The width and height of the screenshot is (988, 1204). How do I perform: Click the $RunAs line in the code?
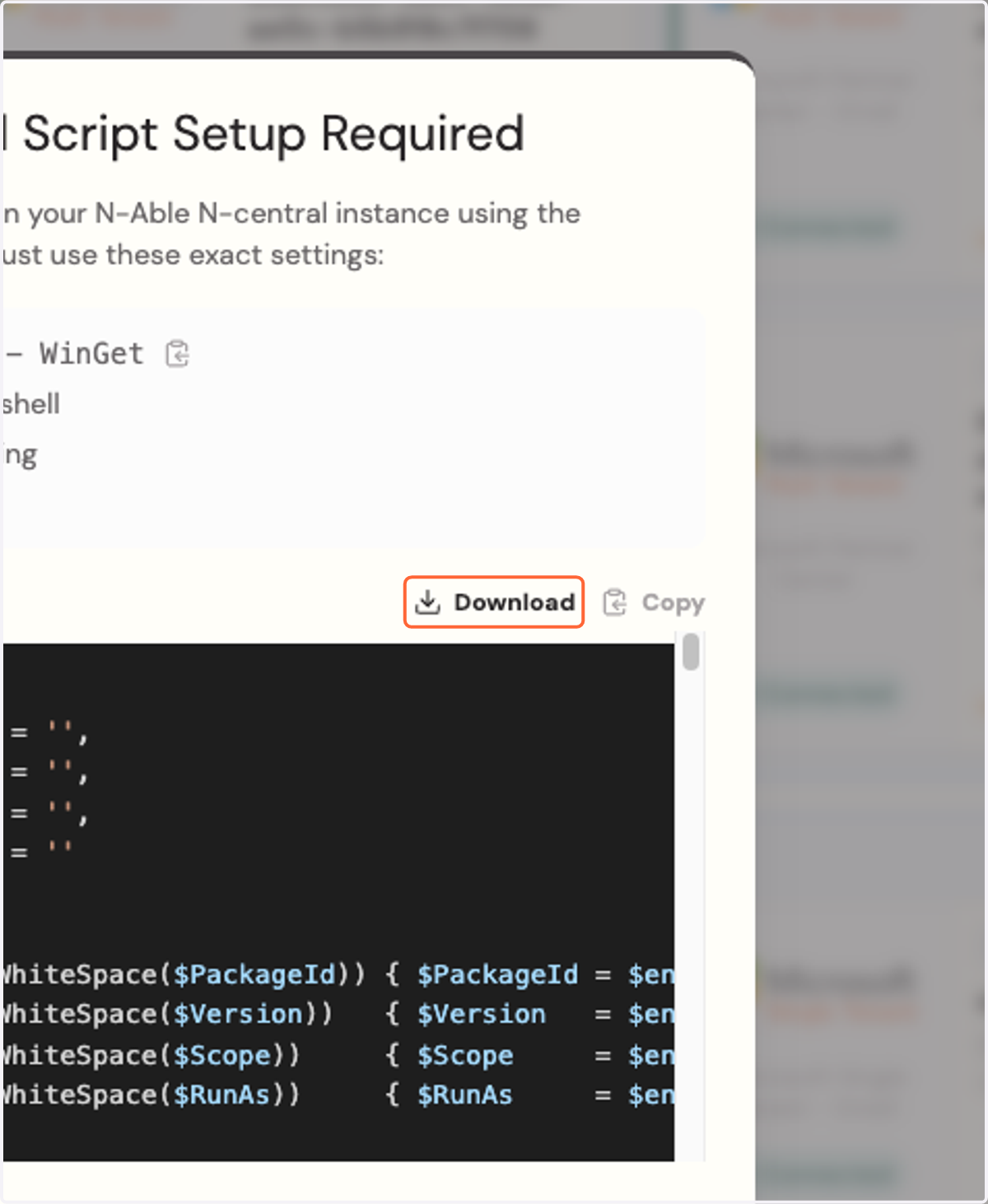[338, 1095]
